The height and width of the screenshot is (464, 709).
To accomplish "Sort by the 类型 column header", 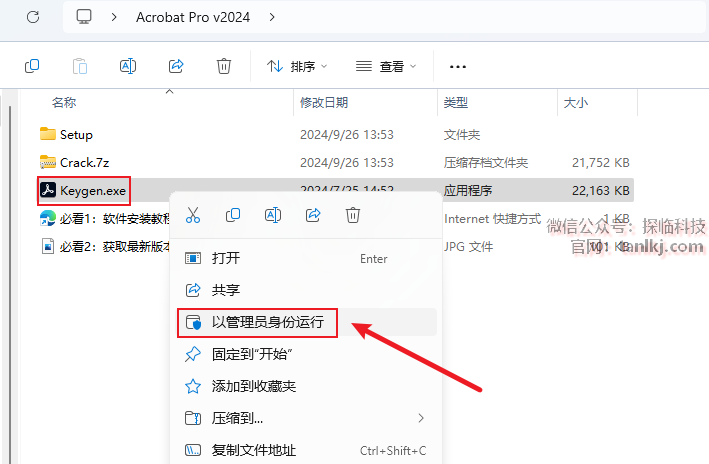I will (456, 103).
